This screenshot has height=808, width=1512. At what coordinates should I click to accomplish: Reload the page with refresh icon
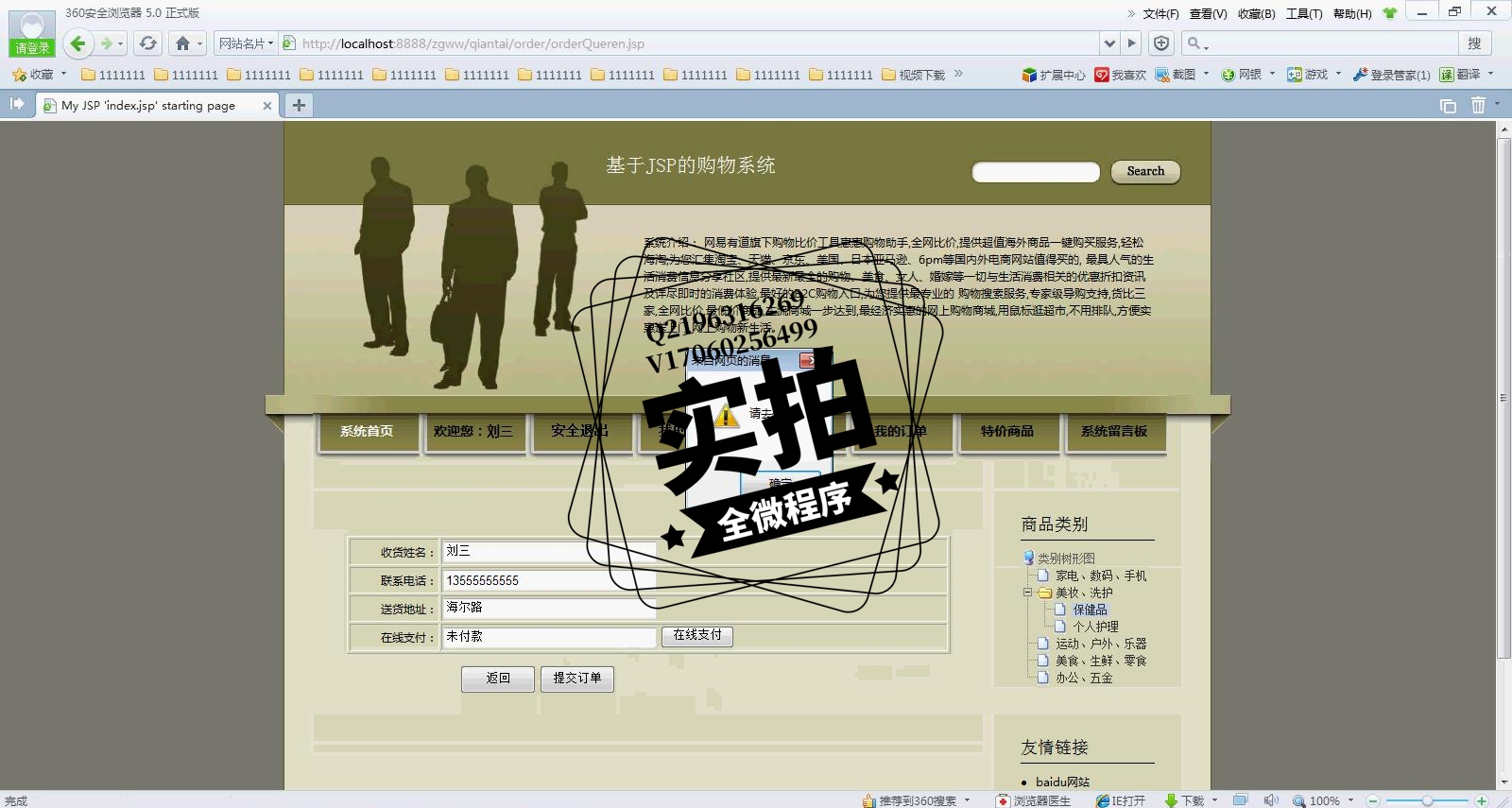pyautogui.click(x=147, y=43)
